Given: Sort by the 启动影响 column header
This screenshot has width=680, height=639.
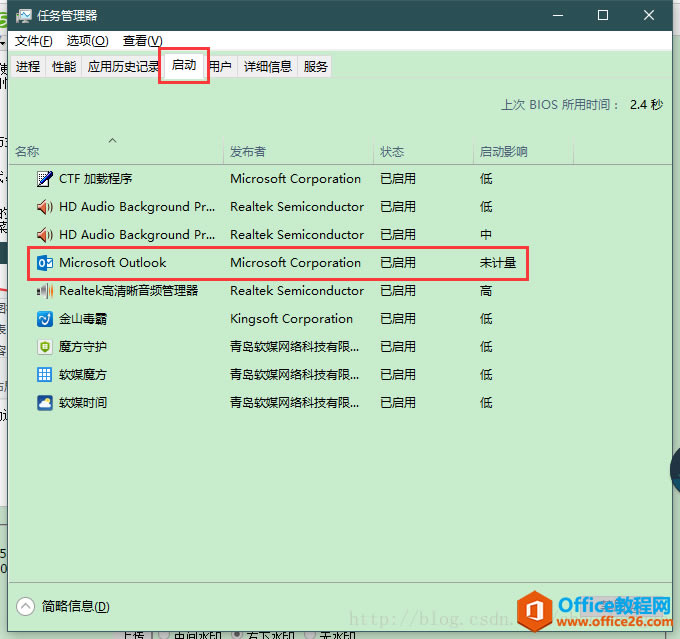Looking at the screenshot, I should (503, 152).
